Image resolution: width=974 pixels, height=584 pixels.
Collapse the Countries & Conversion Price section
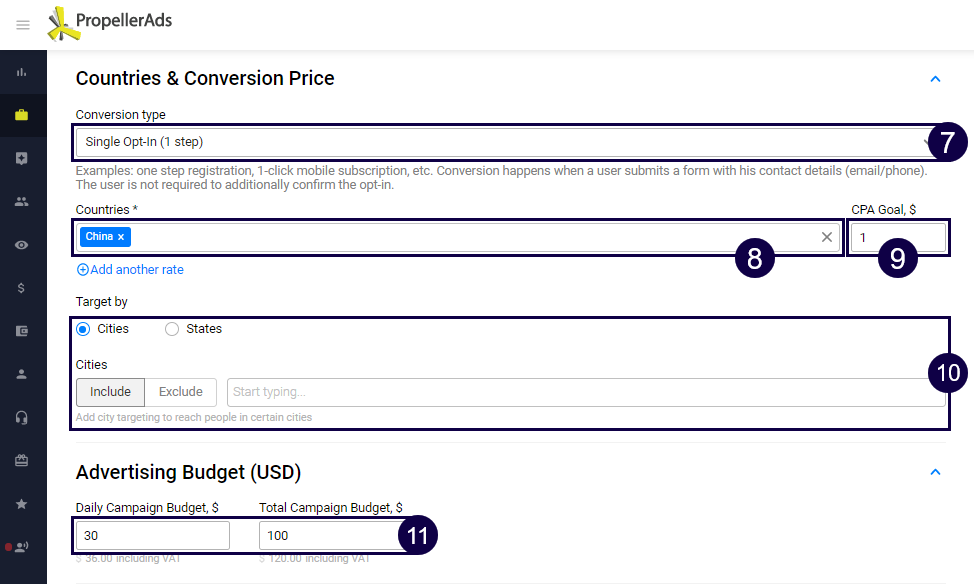tap(935, 79)
